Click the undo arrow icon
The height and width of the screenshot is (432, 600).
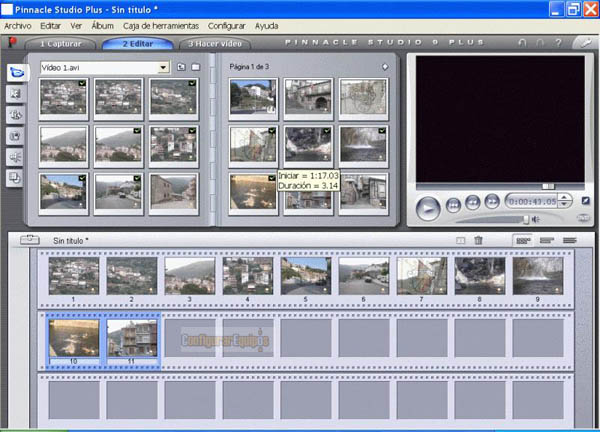point(522,43)
